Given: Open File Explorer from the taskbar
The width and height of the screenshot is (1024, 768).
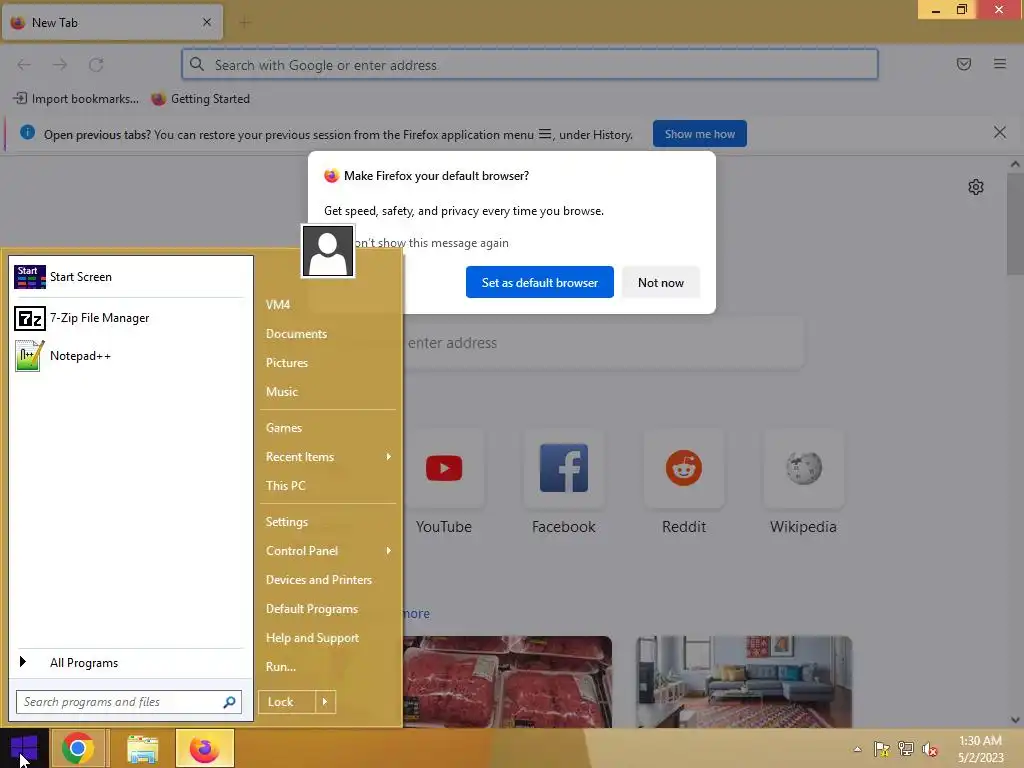Looking at the screenshot, I should tap(142, 748).
